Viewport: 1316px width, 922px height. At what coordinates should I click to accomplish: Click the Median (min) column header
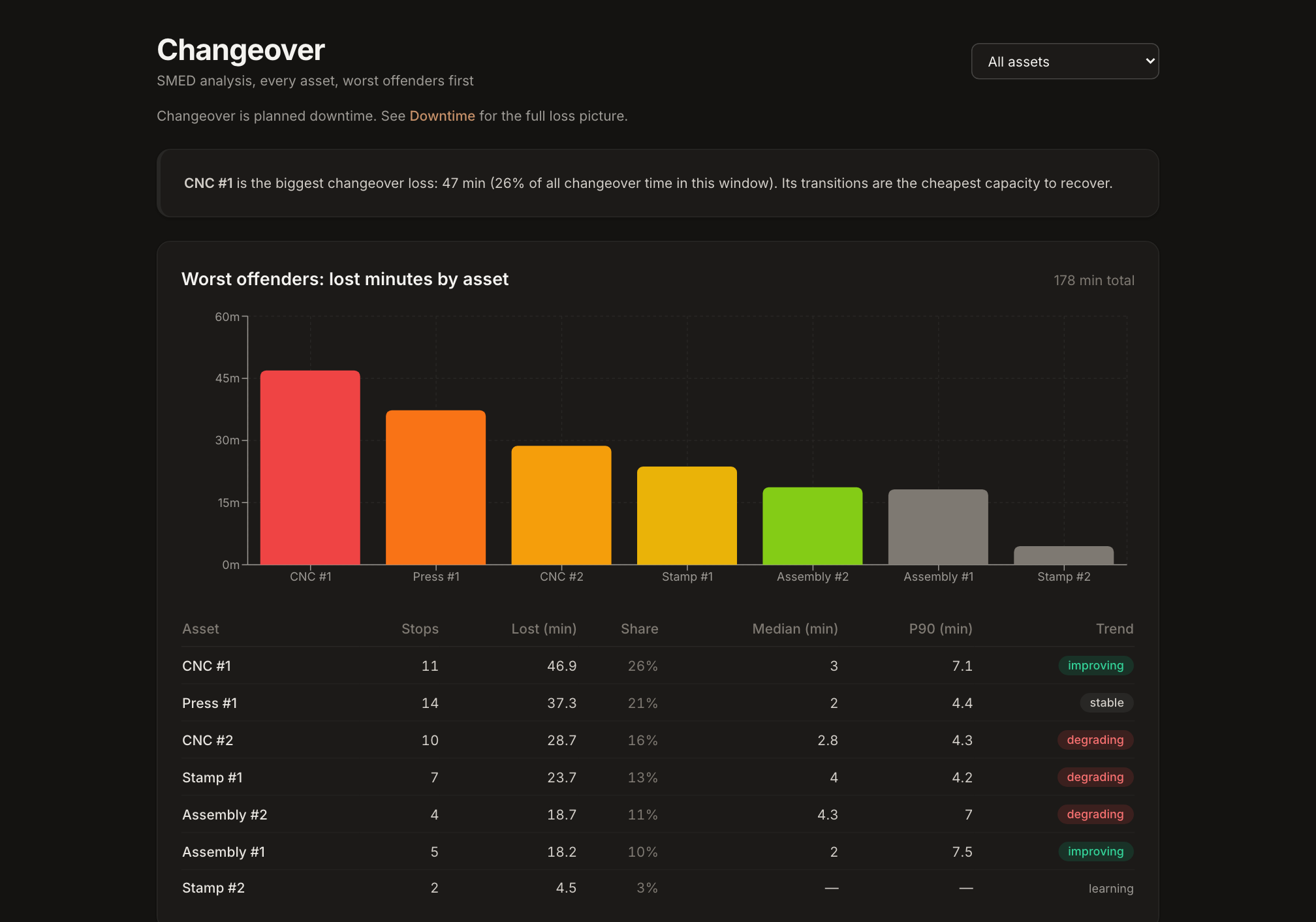coord(795,629)
